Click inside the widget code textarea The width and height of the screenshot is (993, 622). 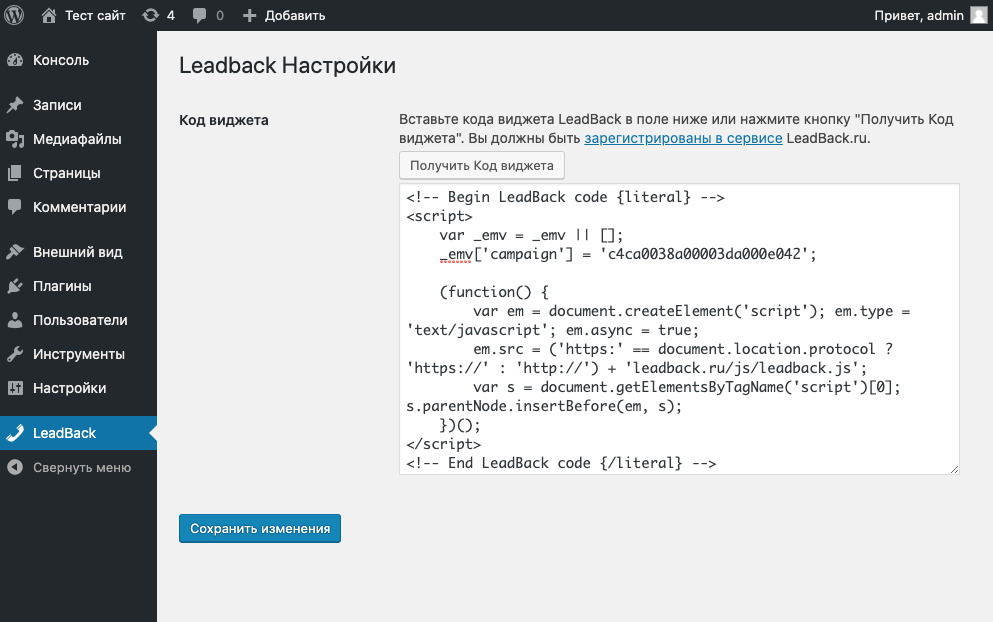[680, 329]
